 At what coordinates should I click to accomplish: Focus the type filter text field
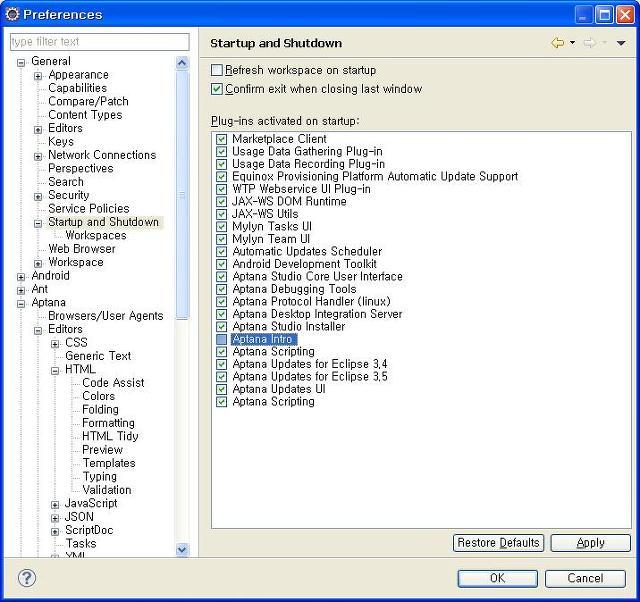tap(100, 42)
